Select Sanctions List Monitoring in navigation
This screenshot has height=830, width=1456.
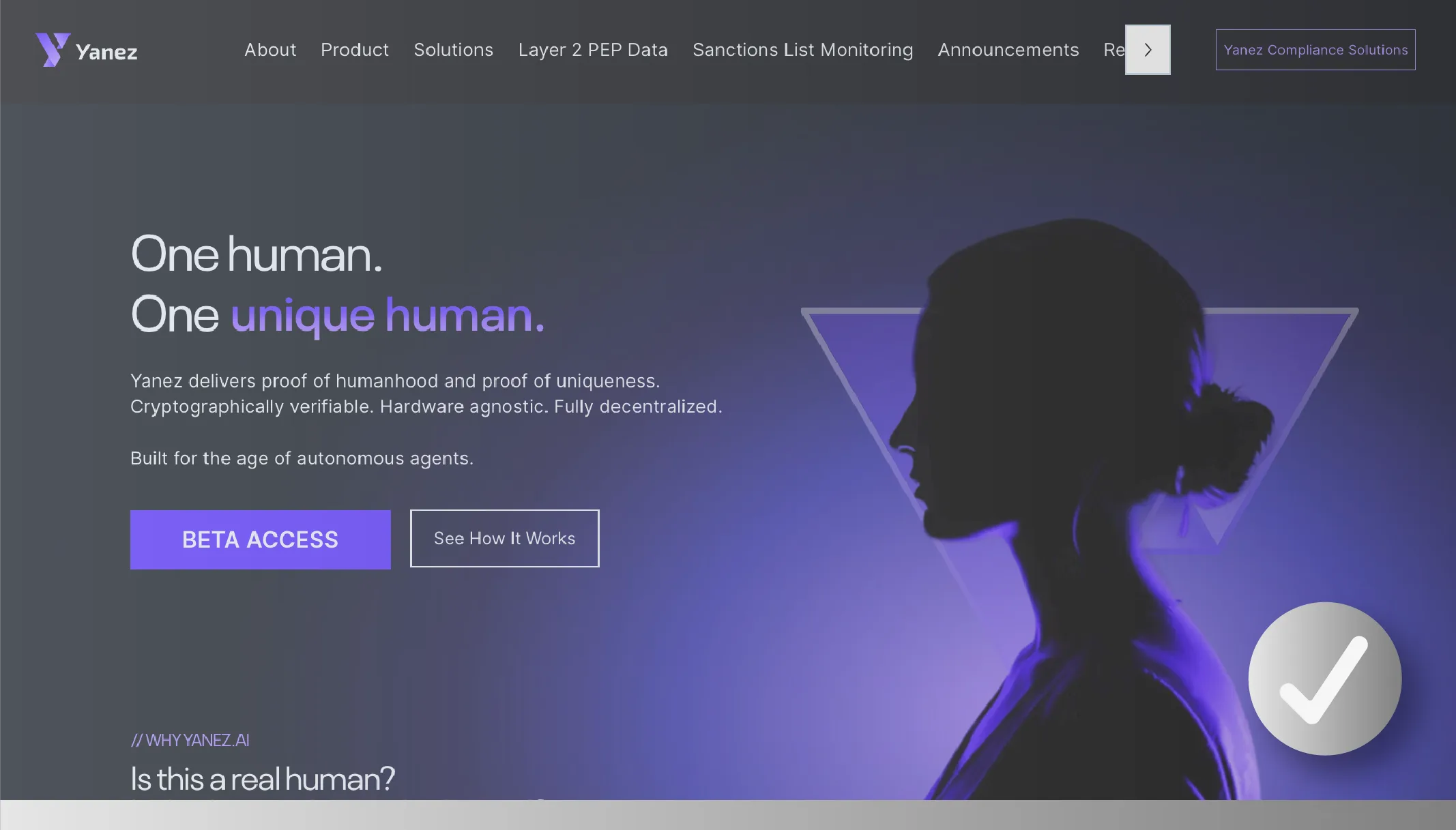pos(803,50)
